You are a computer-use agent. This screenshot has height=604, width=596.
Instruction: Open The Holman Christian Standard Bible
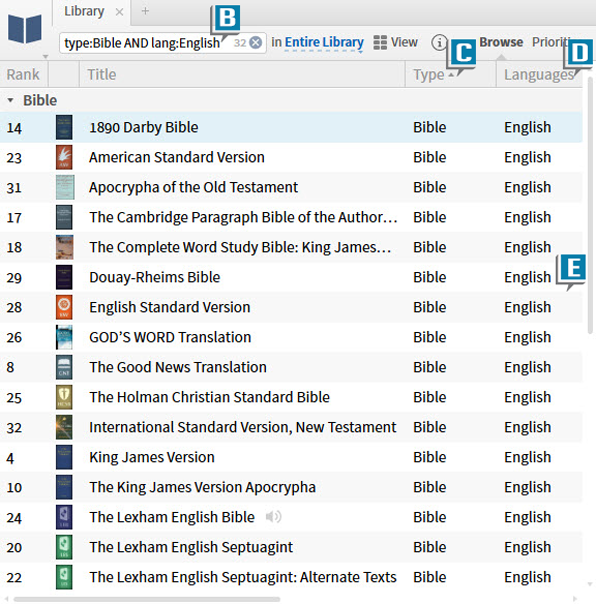coord(210,397)
